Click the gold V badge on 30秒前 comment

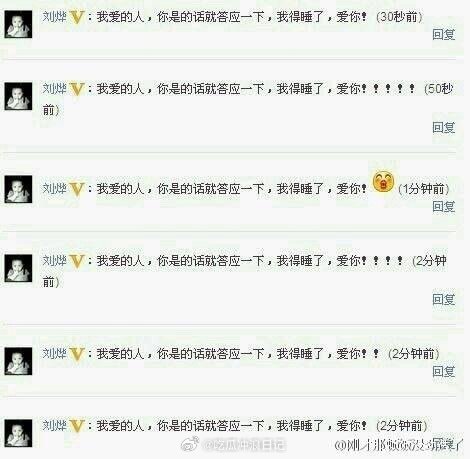point(77,17)
